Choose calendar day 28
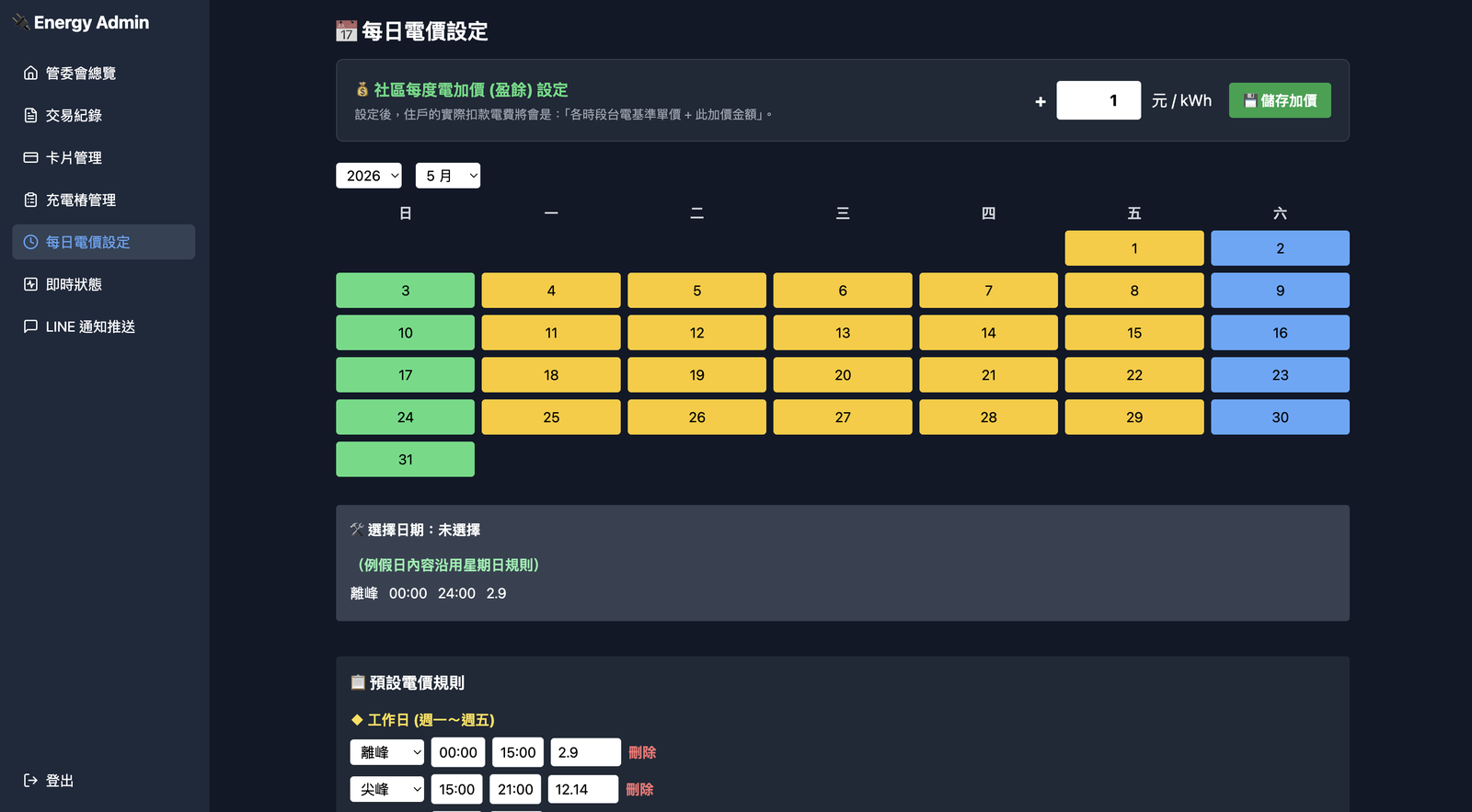This screenshot has height=812, width=1472. click(988, 417)
